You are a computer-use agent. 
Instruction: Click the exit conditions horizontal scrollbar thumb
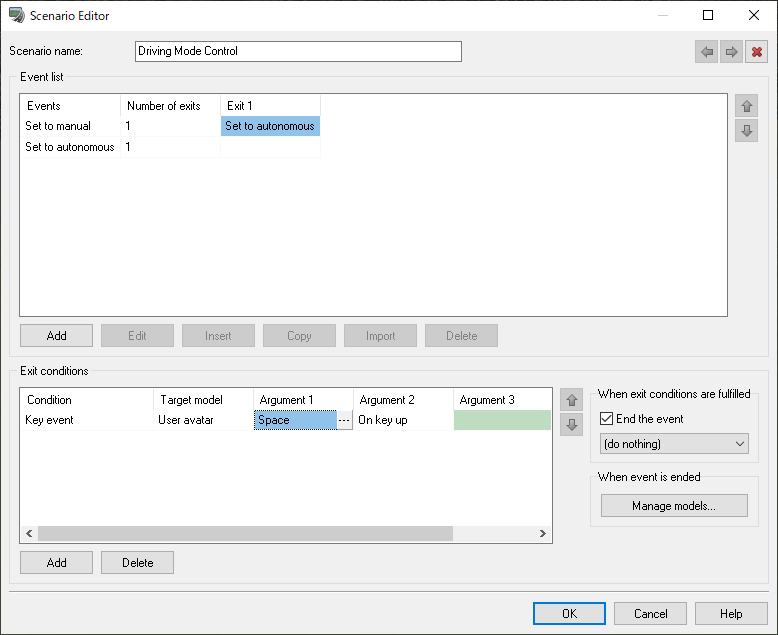(x=246, y=533)
